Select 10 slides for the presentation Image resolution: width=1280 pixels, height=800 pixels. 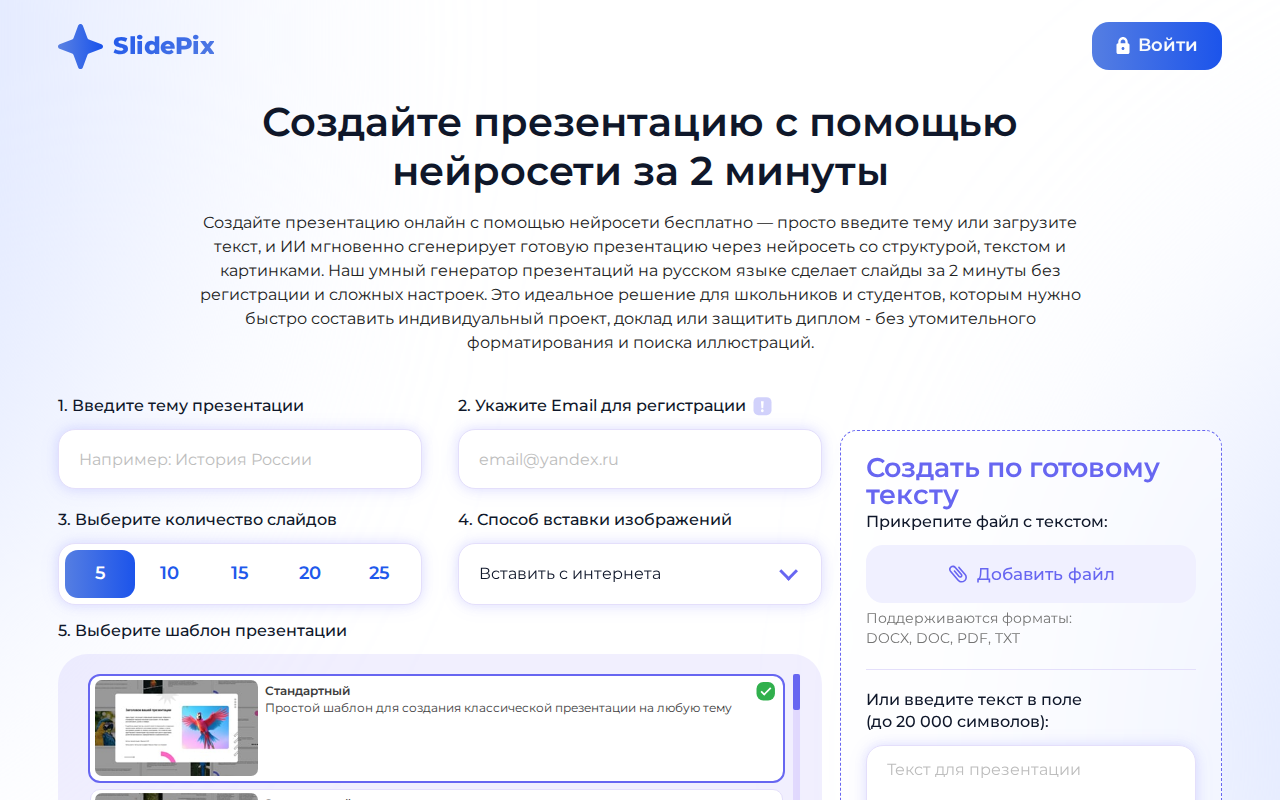pyautogui.click(x=169, y=573)
